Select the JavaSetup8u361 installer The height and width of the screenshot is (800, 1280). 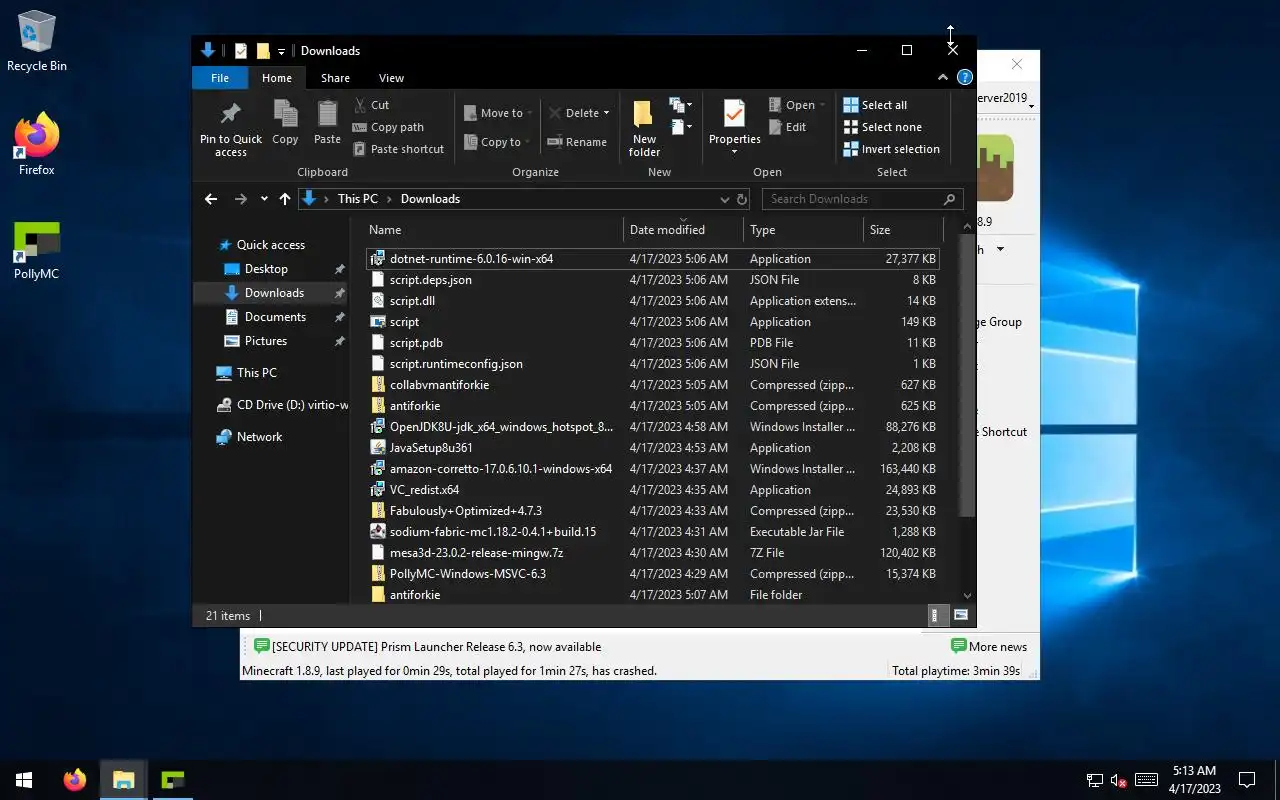(x=652, y=448)
